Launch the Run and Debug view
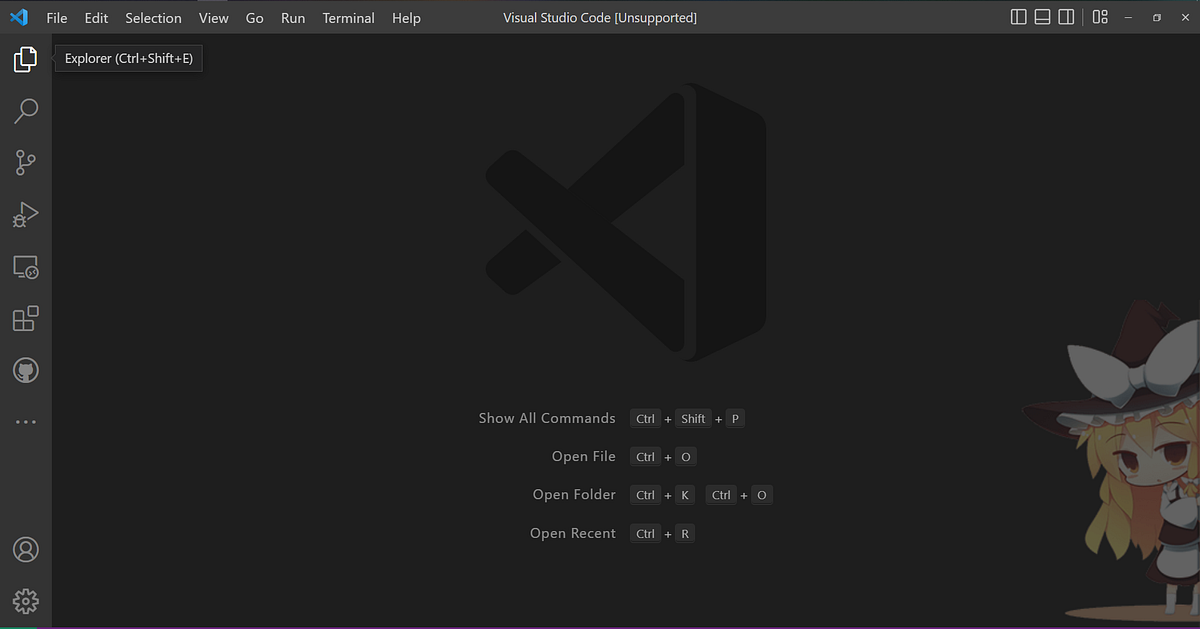The image size is (1200, 629). click(x=25, y=214)
